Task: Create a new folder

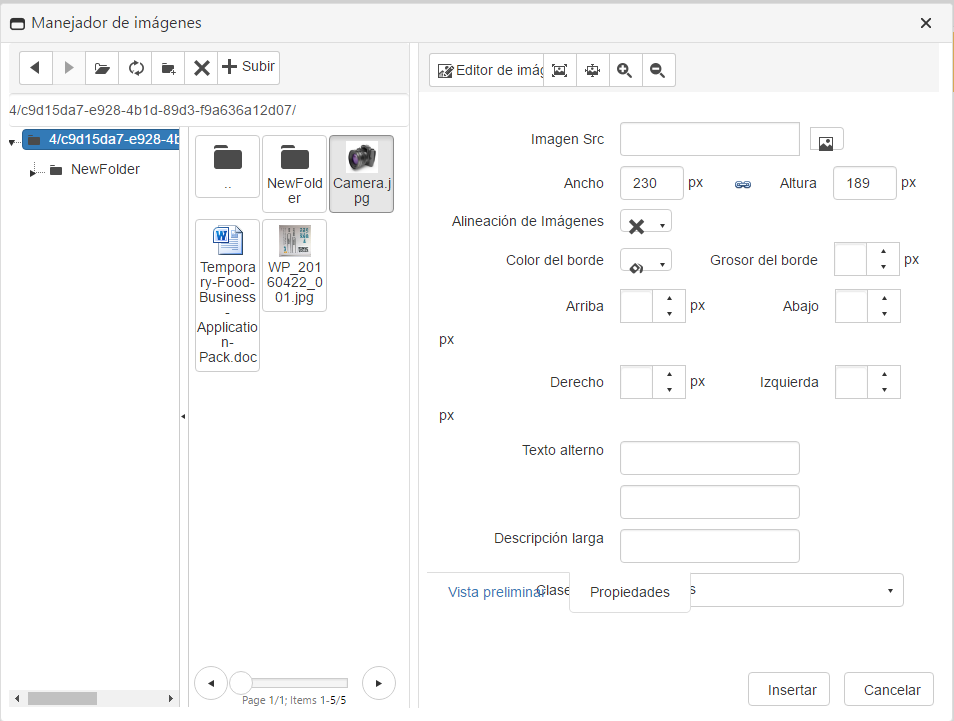Action: [x=168, y=68]
